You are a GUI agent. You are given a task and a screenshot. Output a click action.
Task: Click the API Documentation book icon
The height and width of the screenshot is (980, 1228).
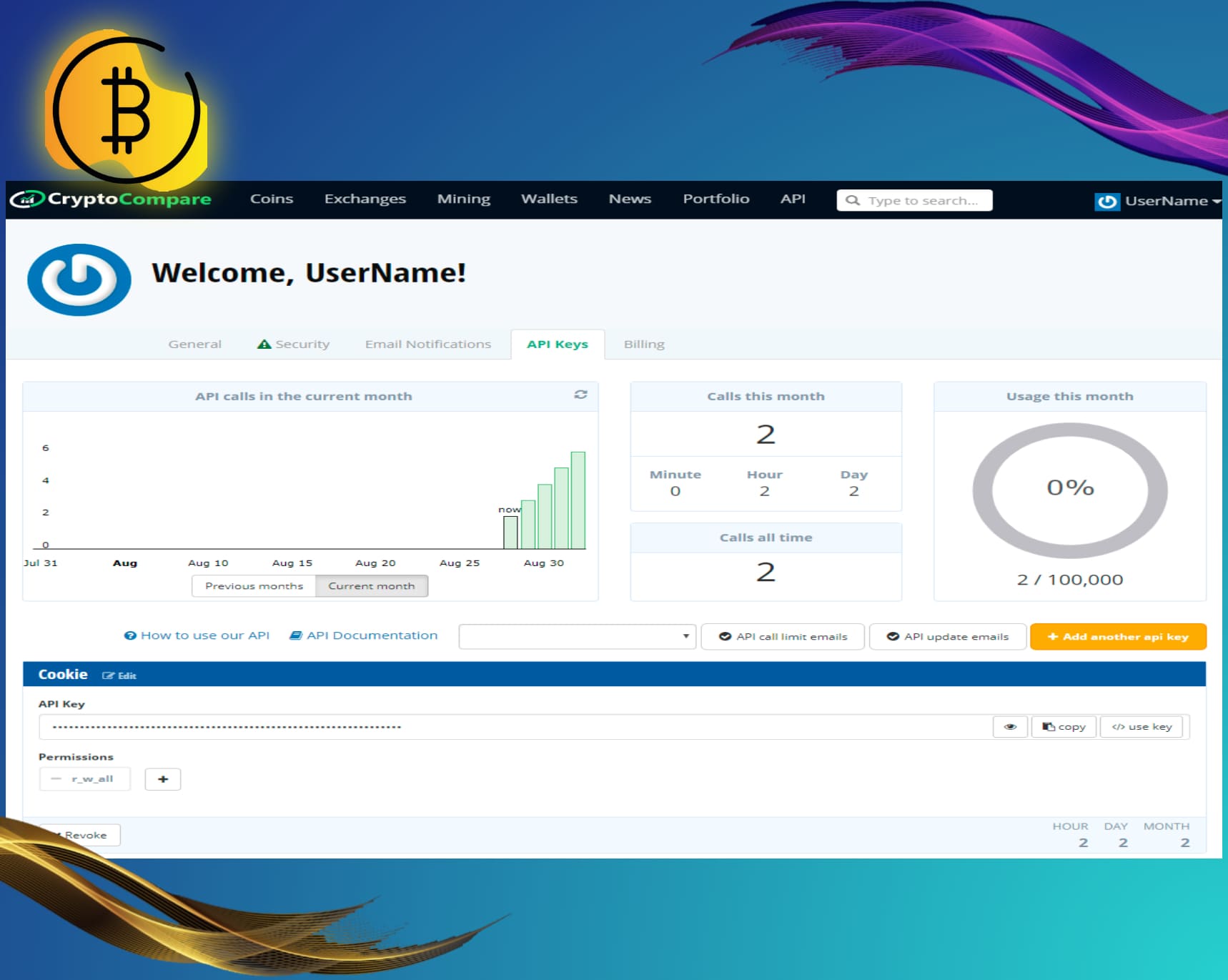pyautogui.click(x=295, y=635)
